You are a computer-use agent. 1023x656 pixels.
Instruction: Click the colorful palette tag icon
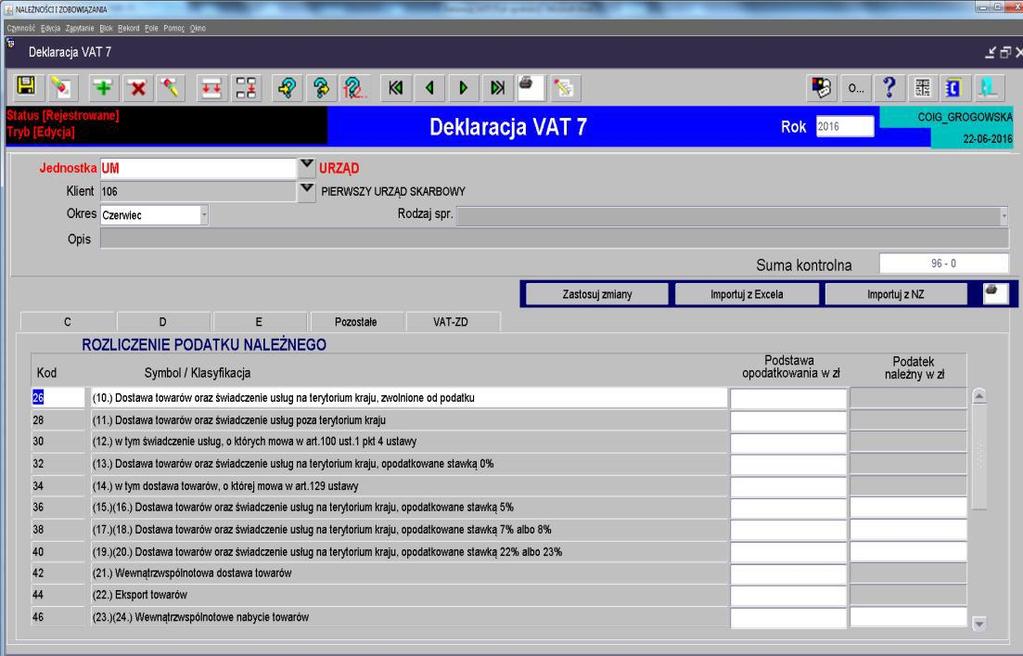pos(821,87)
